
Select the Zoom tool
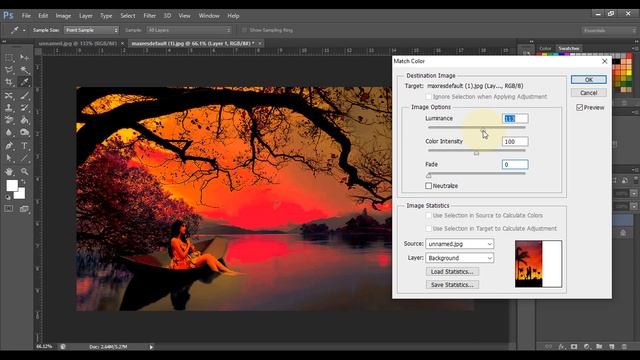[x=24, y=171]
